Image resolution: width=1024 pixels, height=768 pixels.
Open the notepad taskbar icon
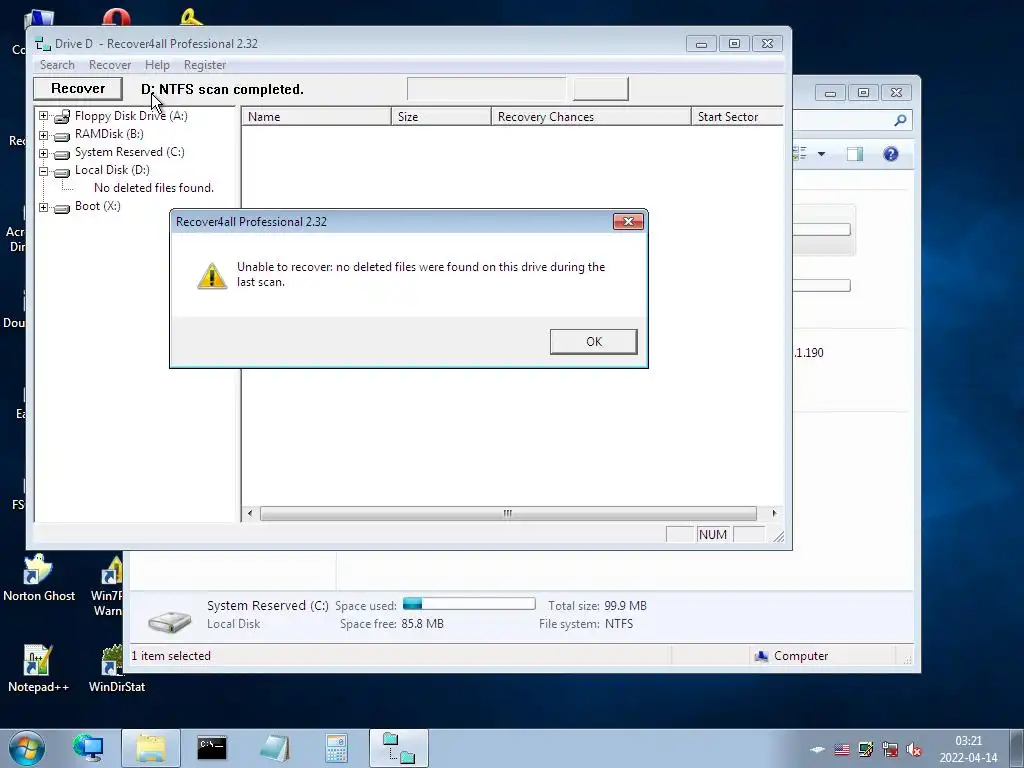(274, 748)
